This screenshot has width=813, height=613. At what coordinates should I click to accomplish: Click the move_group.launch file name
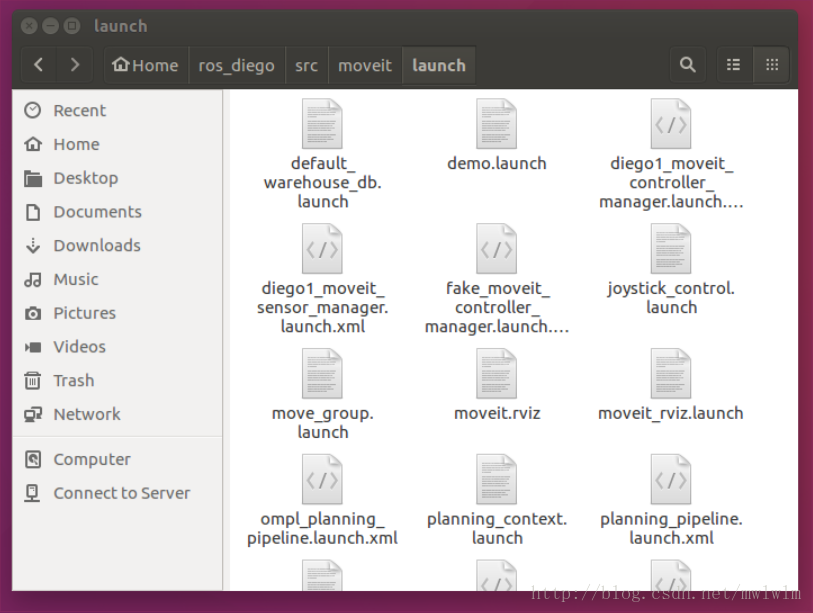(x=323, y=423)
